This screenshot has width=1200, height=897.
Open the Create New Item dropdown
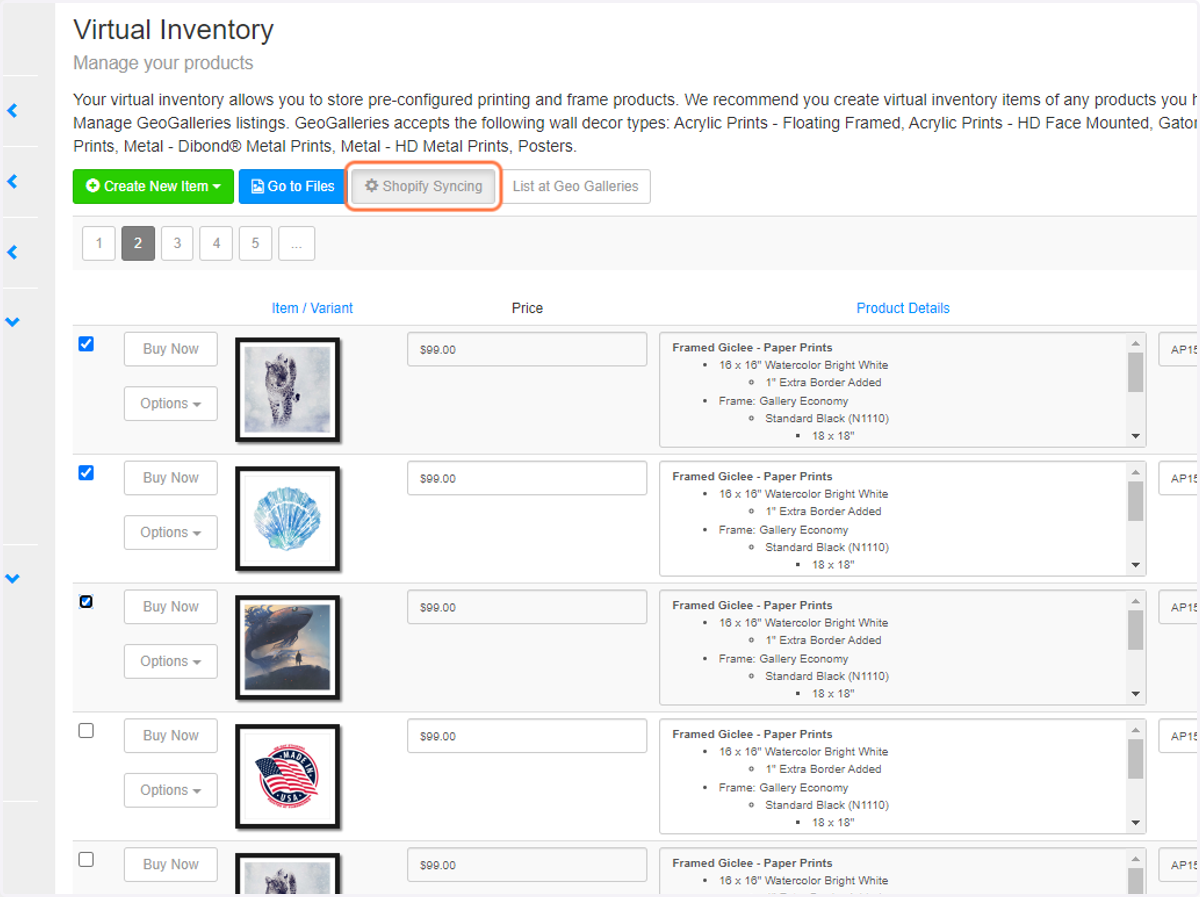153,186
